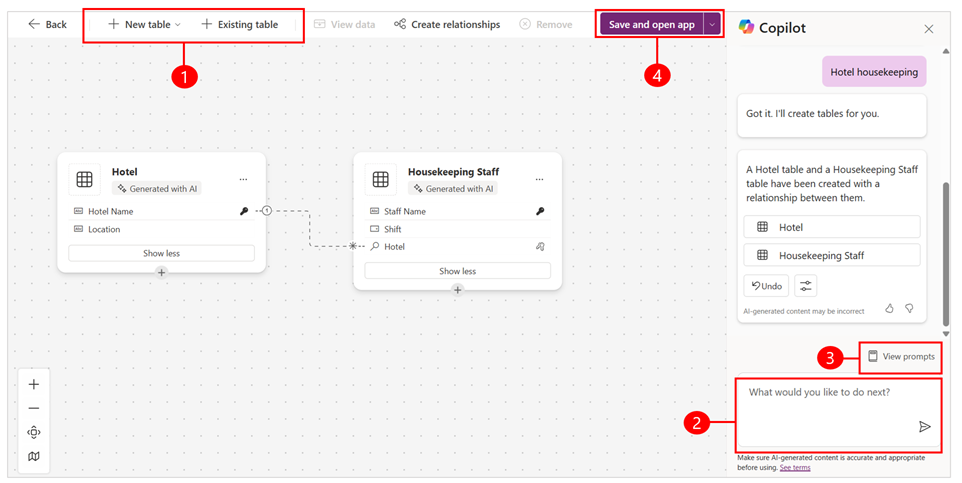Viewport: 962px width, 483px height.
Task: Open the Hotel table more options menu
Action: pos(244,180)
